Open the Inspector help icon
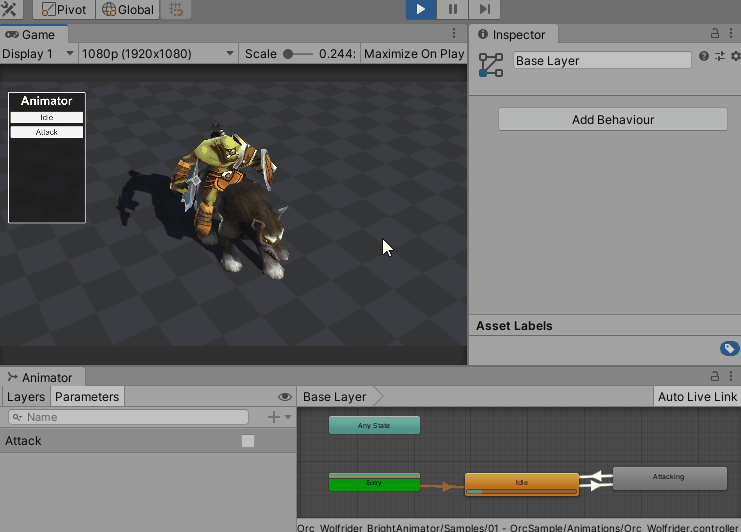This screenshot has height=532, width=741. pos(704,56)
